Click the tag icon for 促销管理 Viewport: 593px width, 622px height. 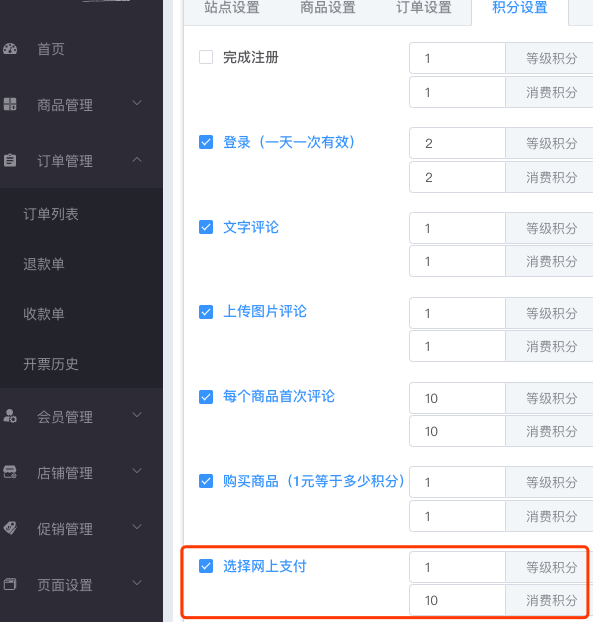(x=10, y=528)
